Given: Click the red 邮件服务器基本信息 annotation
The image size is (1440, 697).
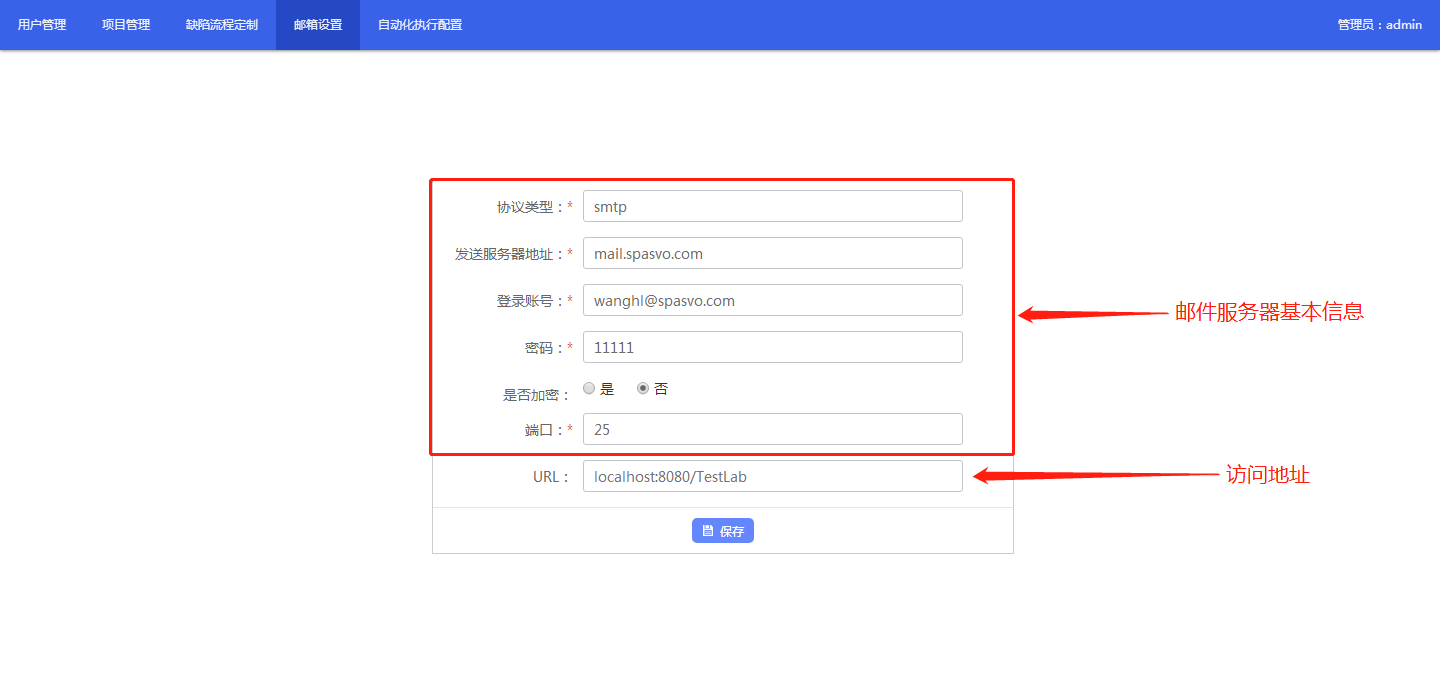Looking at the screenshot, I should pyautogui.click(x=1269, y=312).
